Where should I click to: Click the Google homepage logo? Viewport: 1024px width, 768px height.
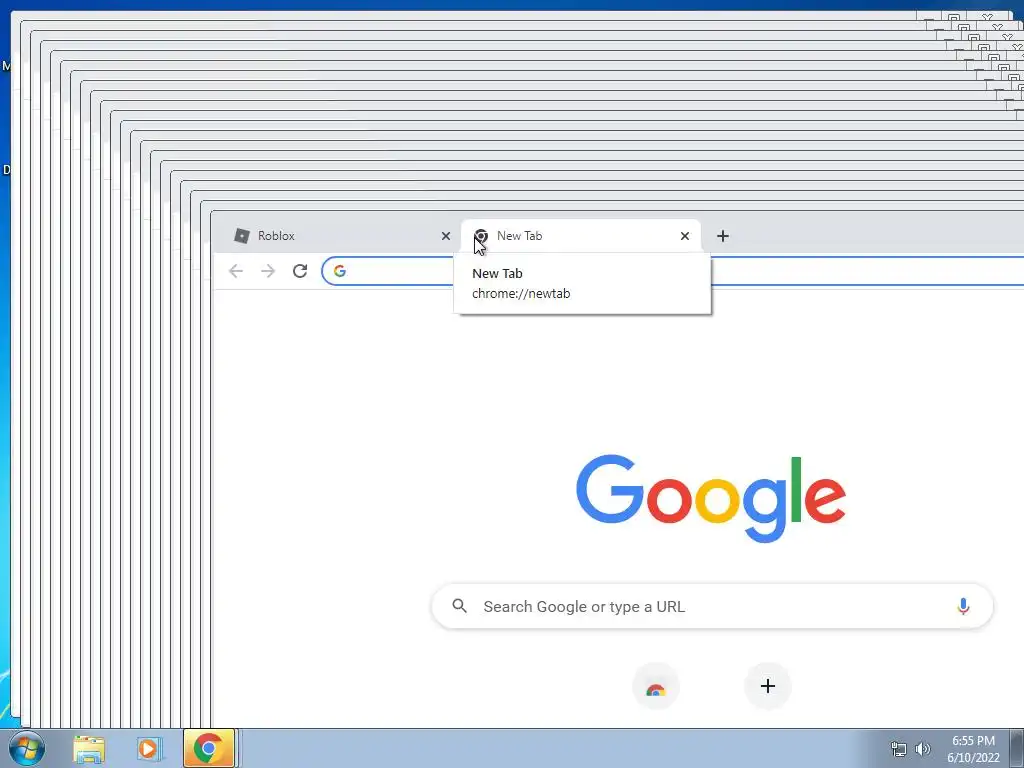pyautogui.click(x=711, y=498)
